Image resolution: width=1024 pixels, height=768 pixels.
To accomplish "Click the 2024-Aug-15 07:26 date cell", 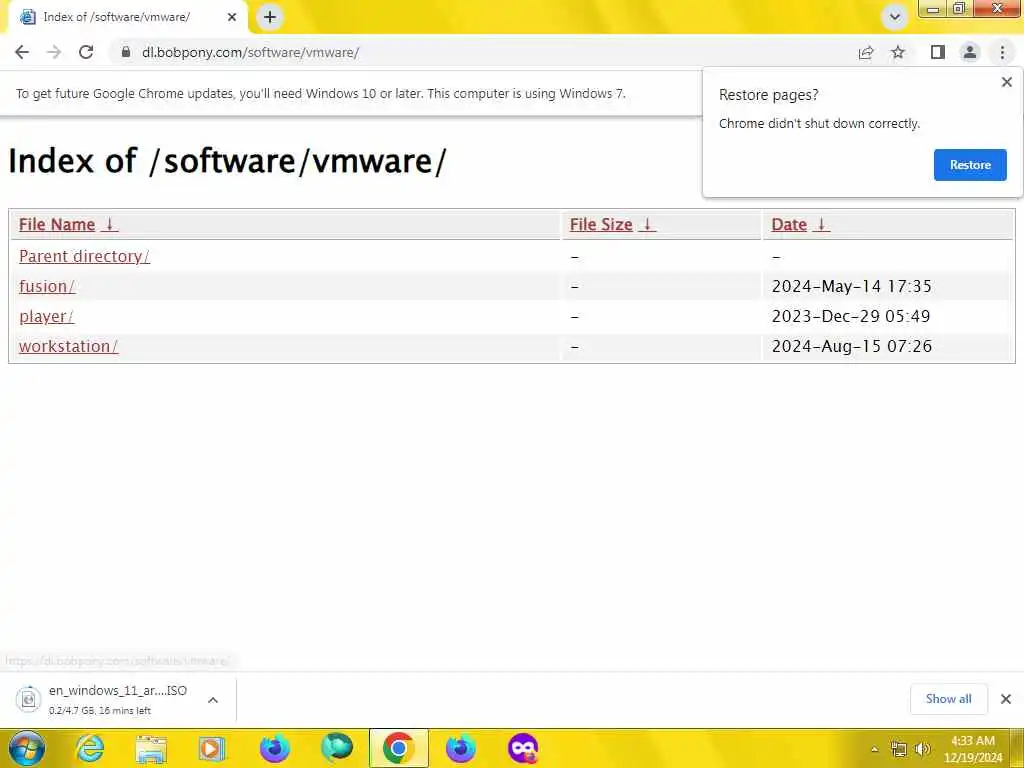I will point(852,346).
